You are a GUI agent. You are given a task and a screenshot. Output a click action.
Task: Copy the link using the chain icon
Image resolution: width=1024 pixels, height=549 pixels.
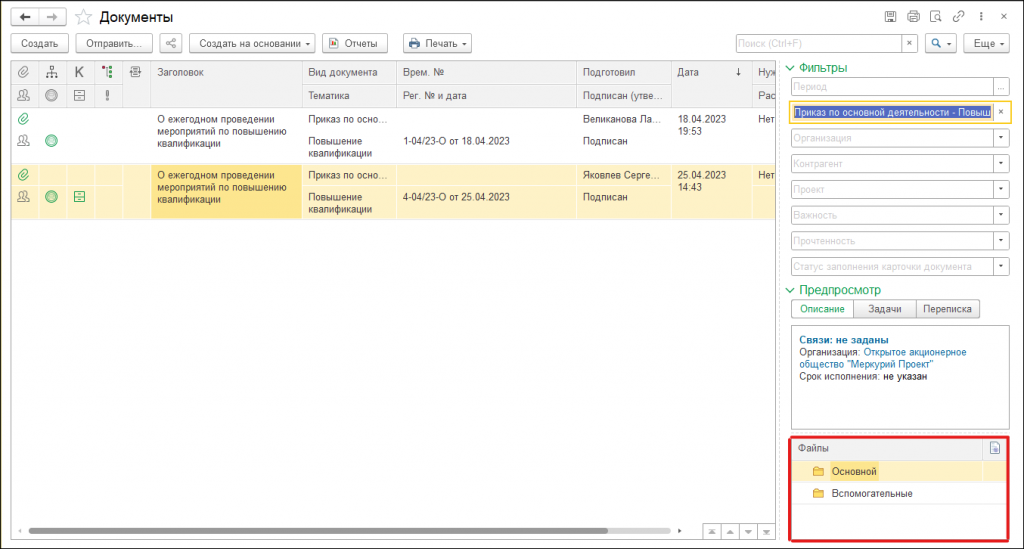click(x=958, y=17)
